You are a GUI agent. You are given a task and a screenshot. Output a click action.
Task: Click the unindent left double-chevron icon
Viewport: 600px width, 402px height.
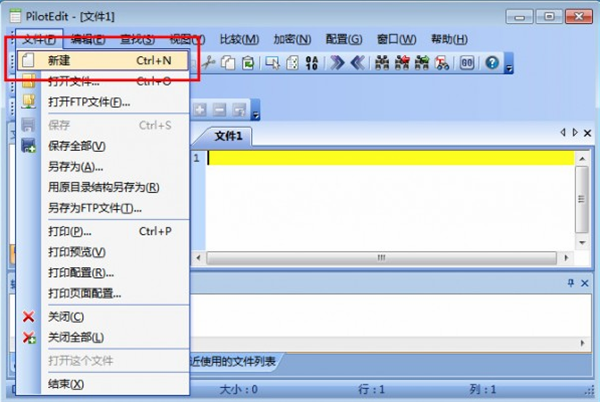[357, 62]
